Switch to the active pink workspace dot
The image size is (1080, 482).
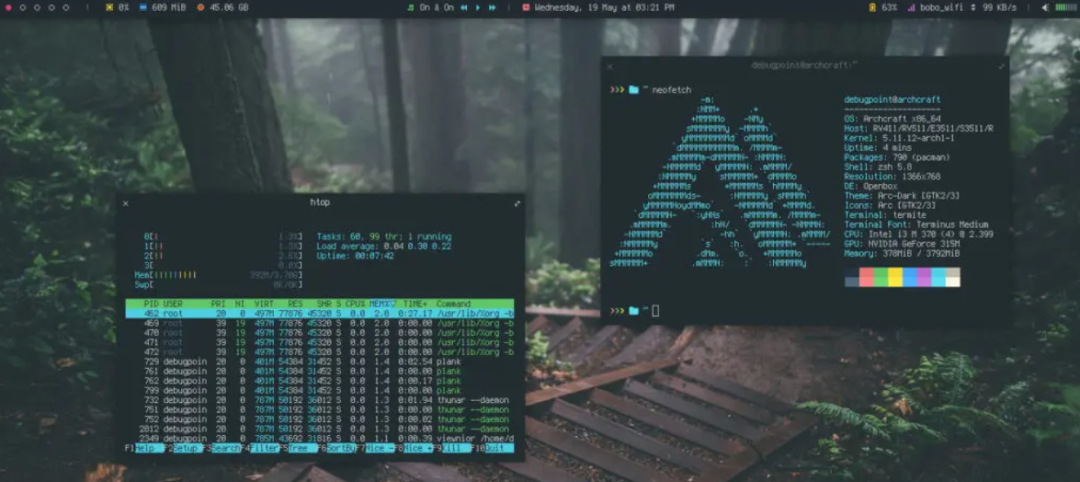(7, 8)
